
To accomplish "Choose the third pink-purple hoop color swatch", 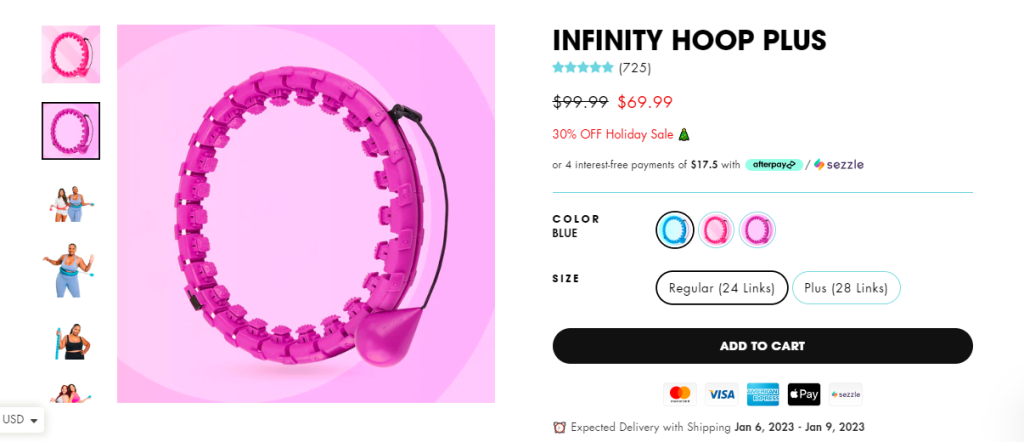I will click(x=757, y=230).
